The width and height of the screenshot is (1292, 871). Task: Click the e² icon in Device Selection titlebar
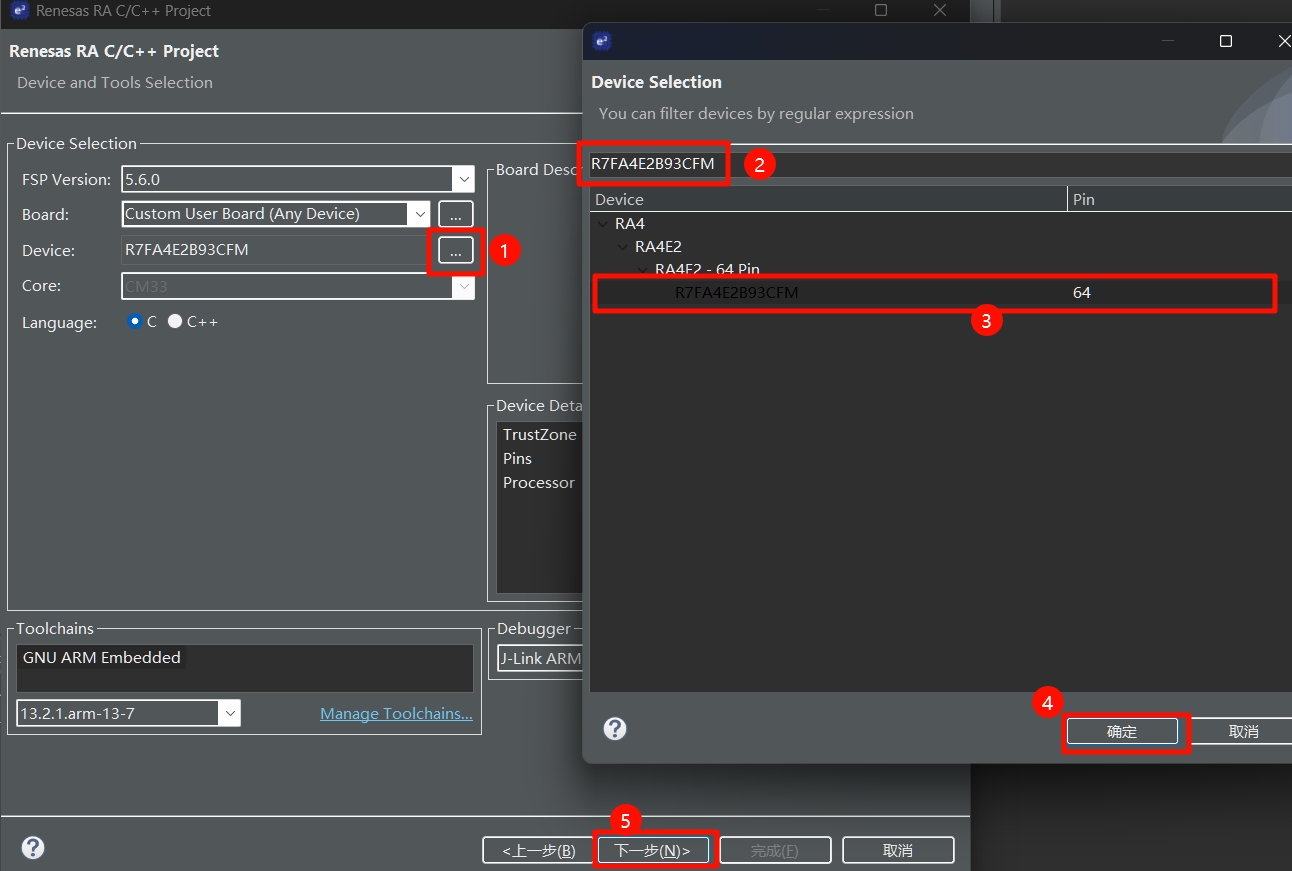(x=602, y=41)
